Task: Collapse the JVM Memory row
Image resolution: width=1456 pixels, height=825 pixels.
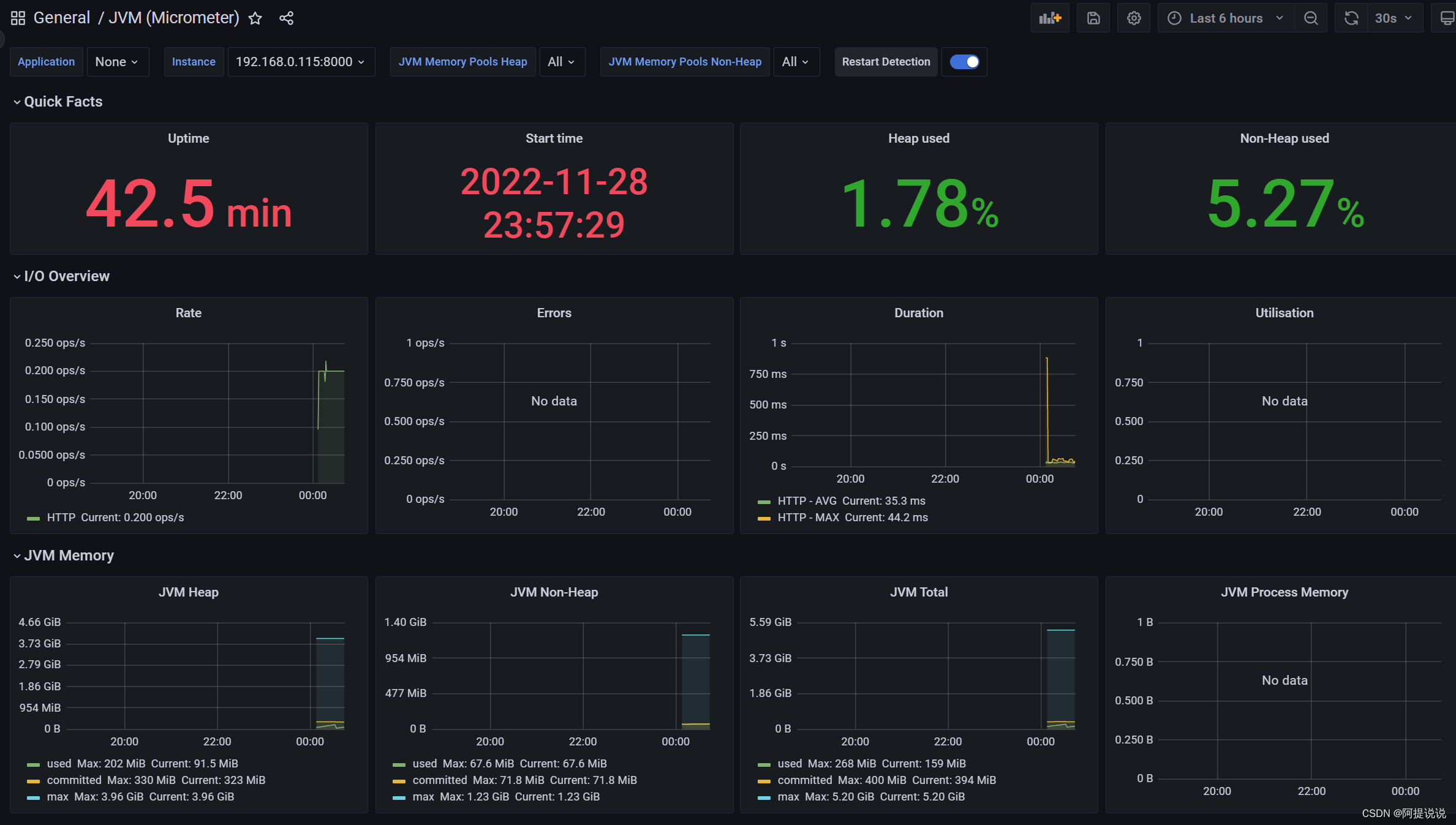Action: [63, 556]
